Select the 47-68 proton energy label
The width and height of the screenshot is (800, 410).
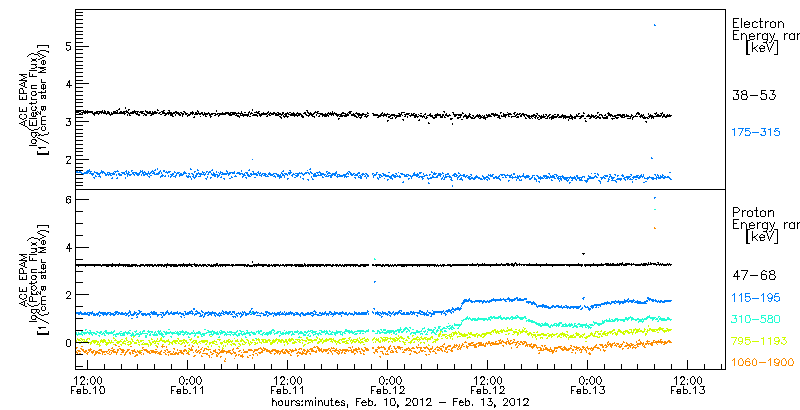[x=754, y=276]
